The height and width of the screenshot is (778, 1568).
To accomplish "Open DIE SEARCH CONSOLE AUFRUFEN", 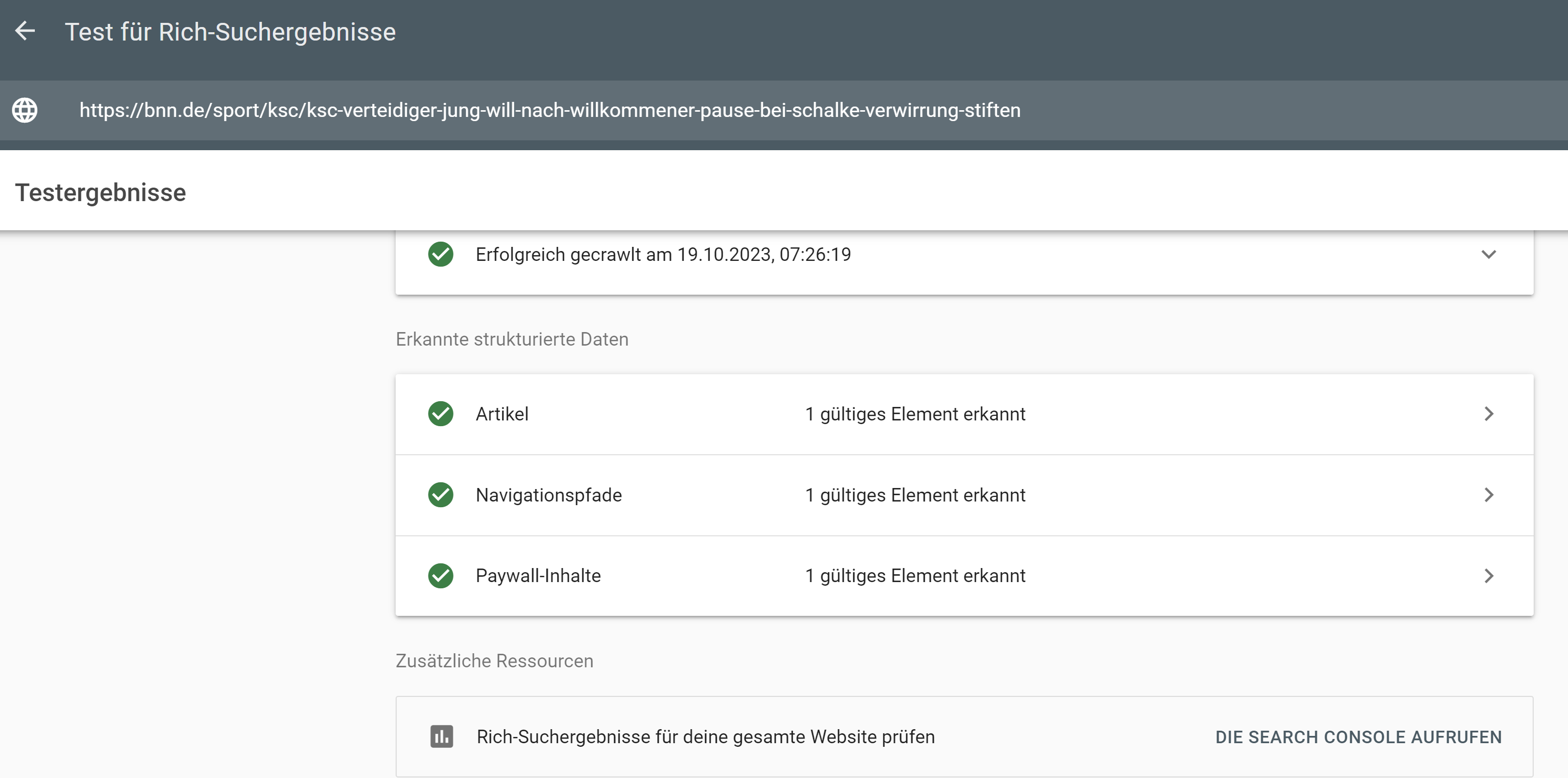I will 1358,736.
